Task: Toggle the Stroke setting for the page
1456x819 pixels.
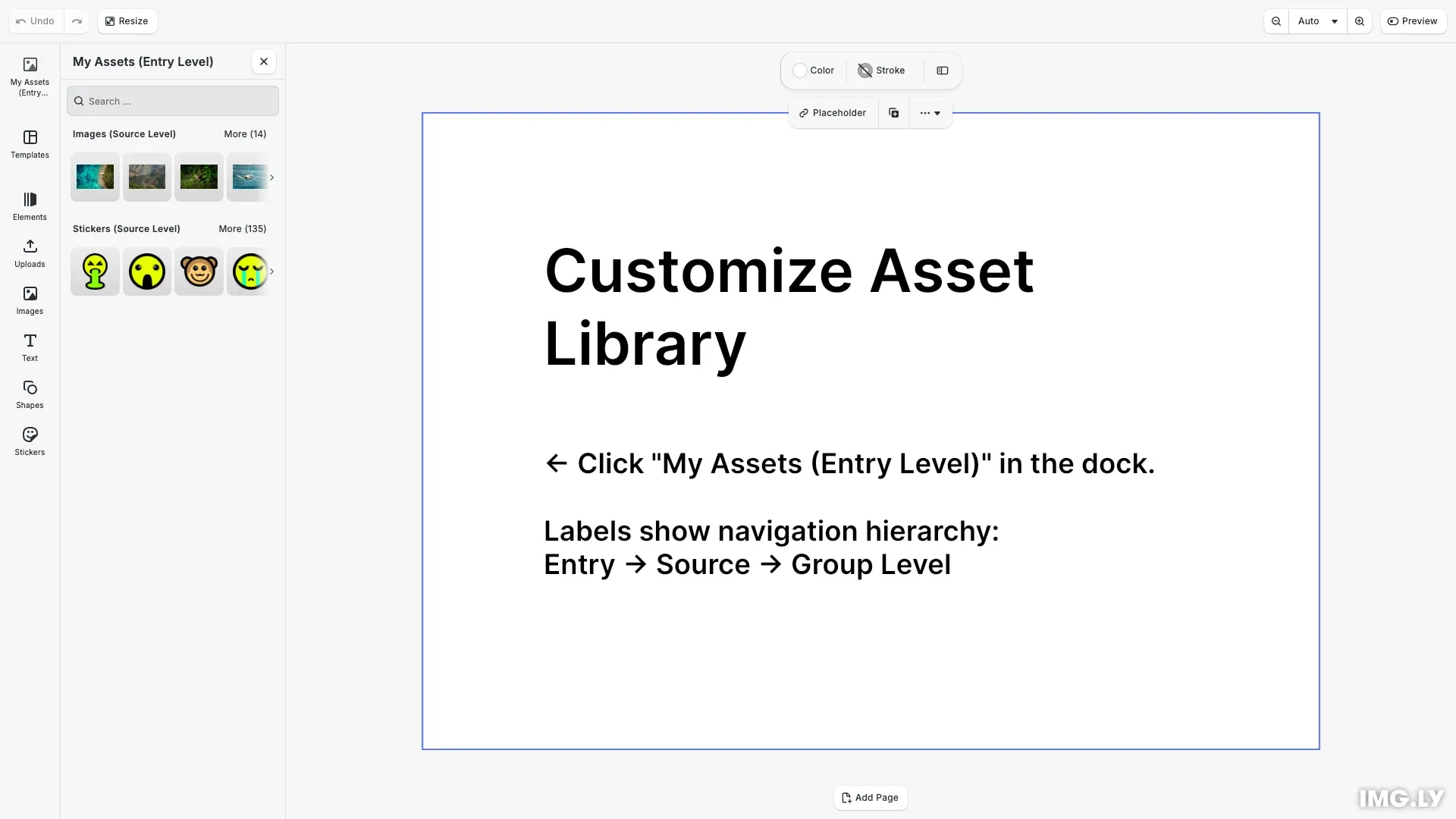Action: pyautogui.click(x=881, y=71)
